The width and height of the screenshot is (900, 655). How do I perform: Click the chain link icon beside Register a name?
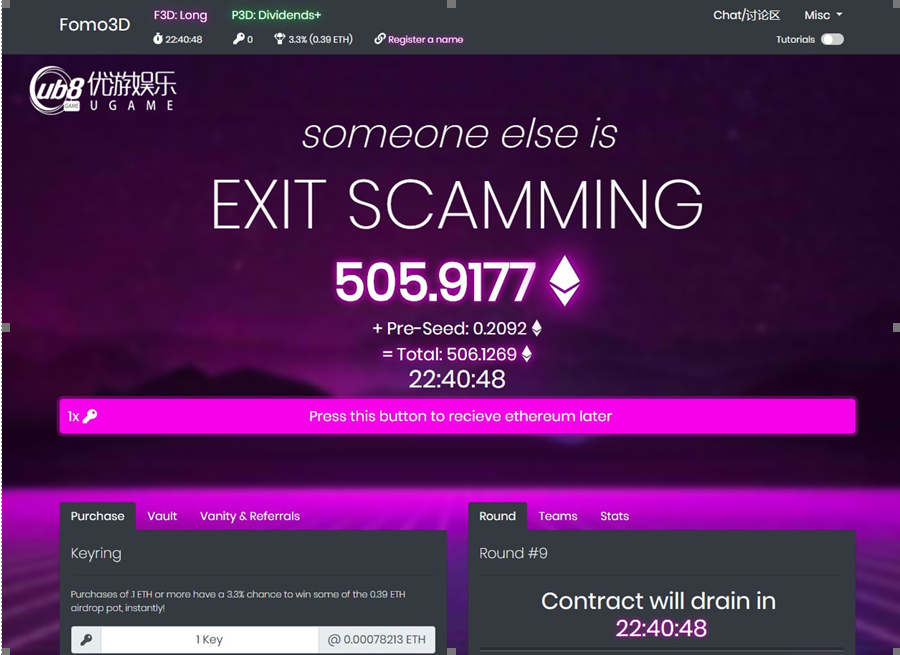(379, 39)
